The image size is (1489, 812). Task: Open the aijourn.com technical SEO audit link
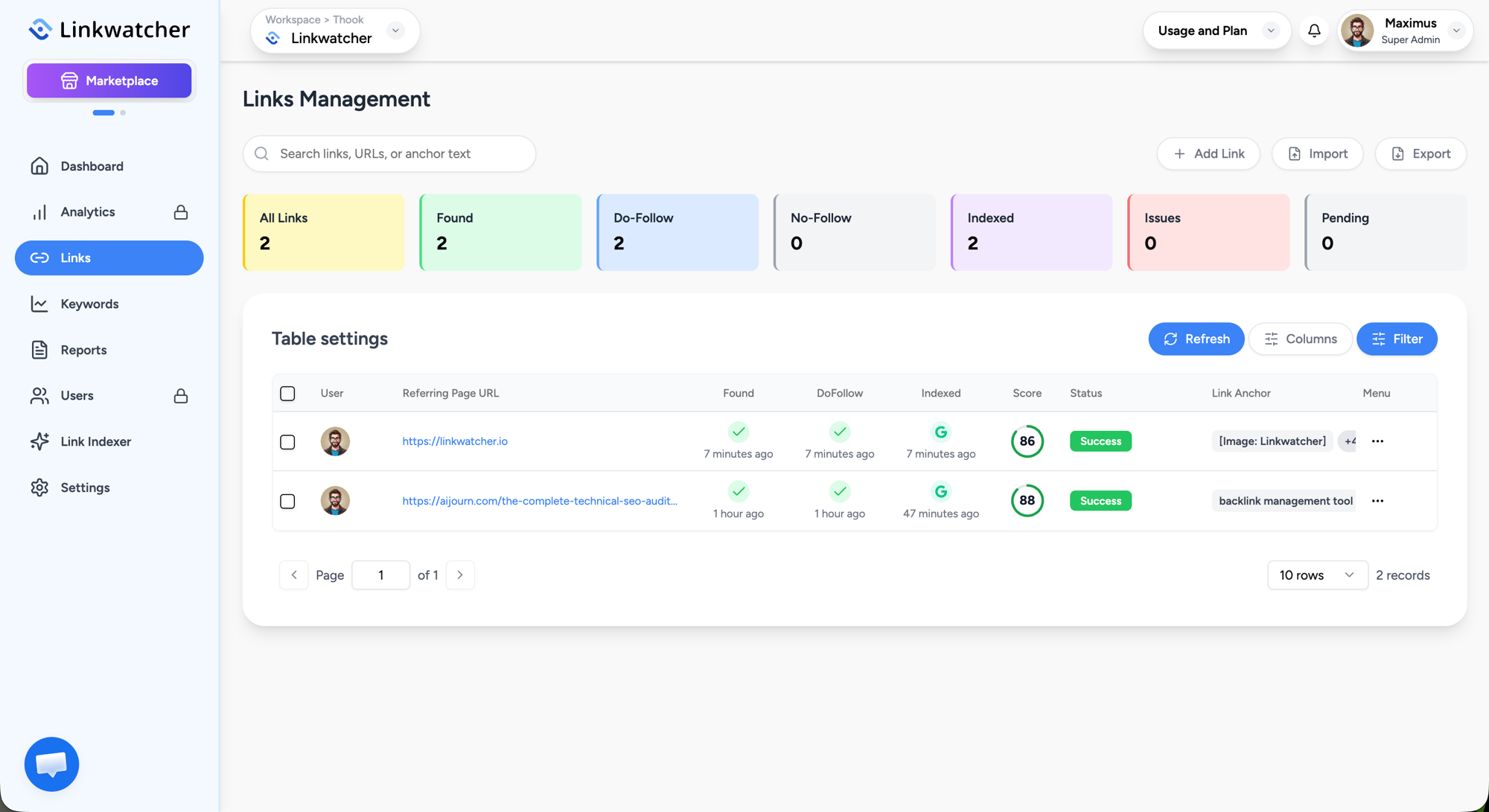[540, 501]
